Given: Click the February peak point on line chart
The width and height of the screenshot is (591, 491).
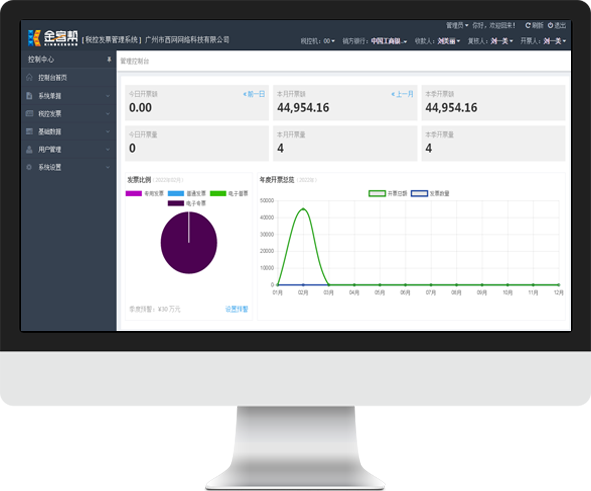Looking at the screenshot, I should (x=303, y=209).
